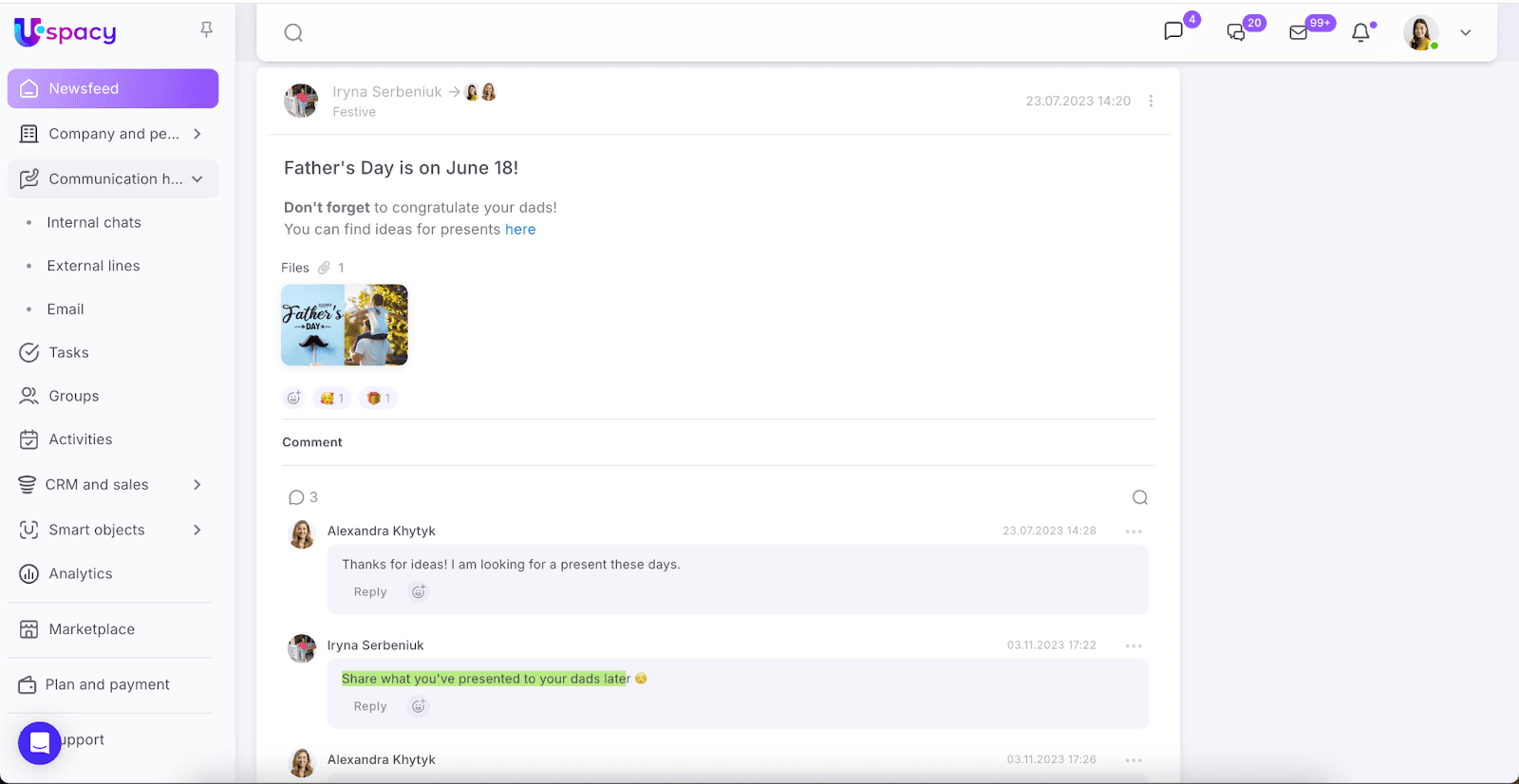The image size is (1519, 784).
Task: Expand the Company and people menu
Action: tap(197, 134)
